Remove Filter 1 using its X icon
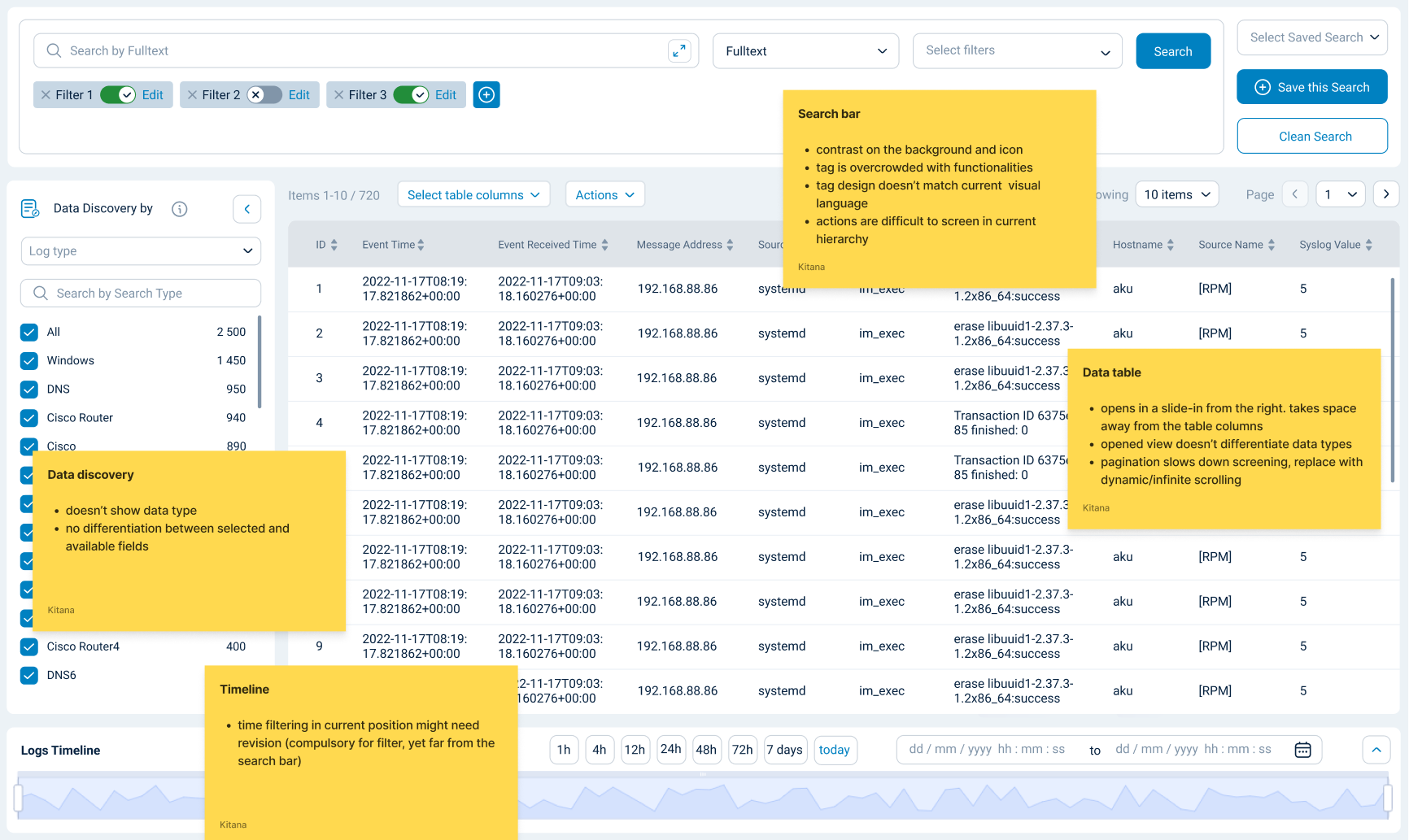1409x840 pixels. (46, 95)
